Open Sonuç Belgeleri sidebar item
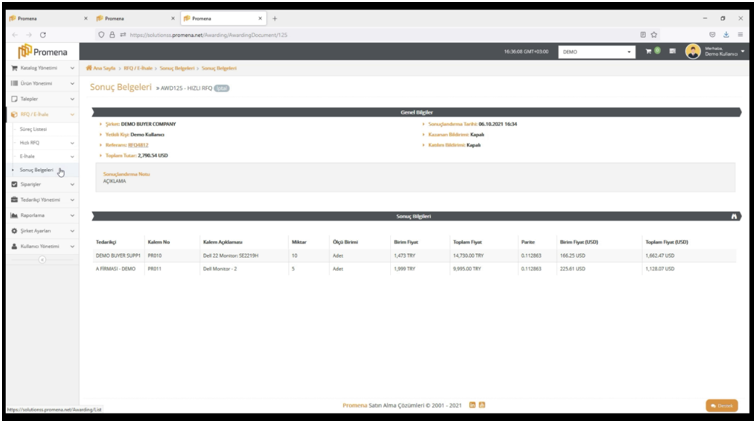Image resolution: width=754 pixels, height=424 pixels. click(x=37, y=170)
